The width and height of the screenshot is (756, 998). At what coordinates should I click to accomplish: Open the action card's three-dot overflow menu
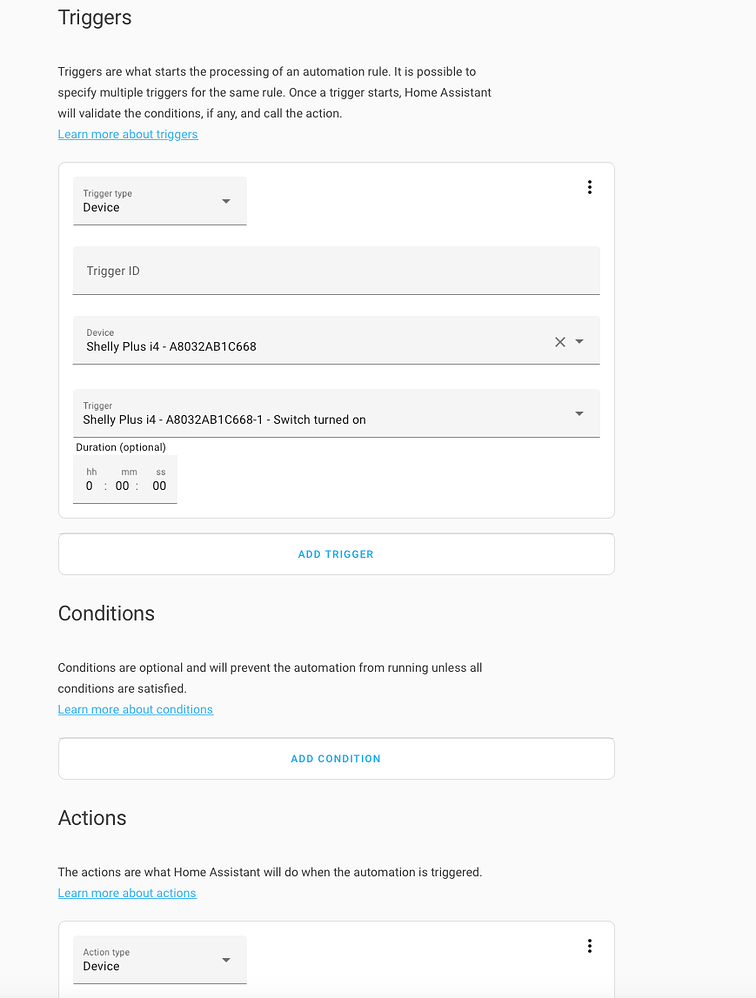click(x=590, y=945)
